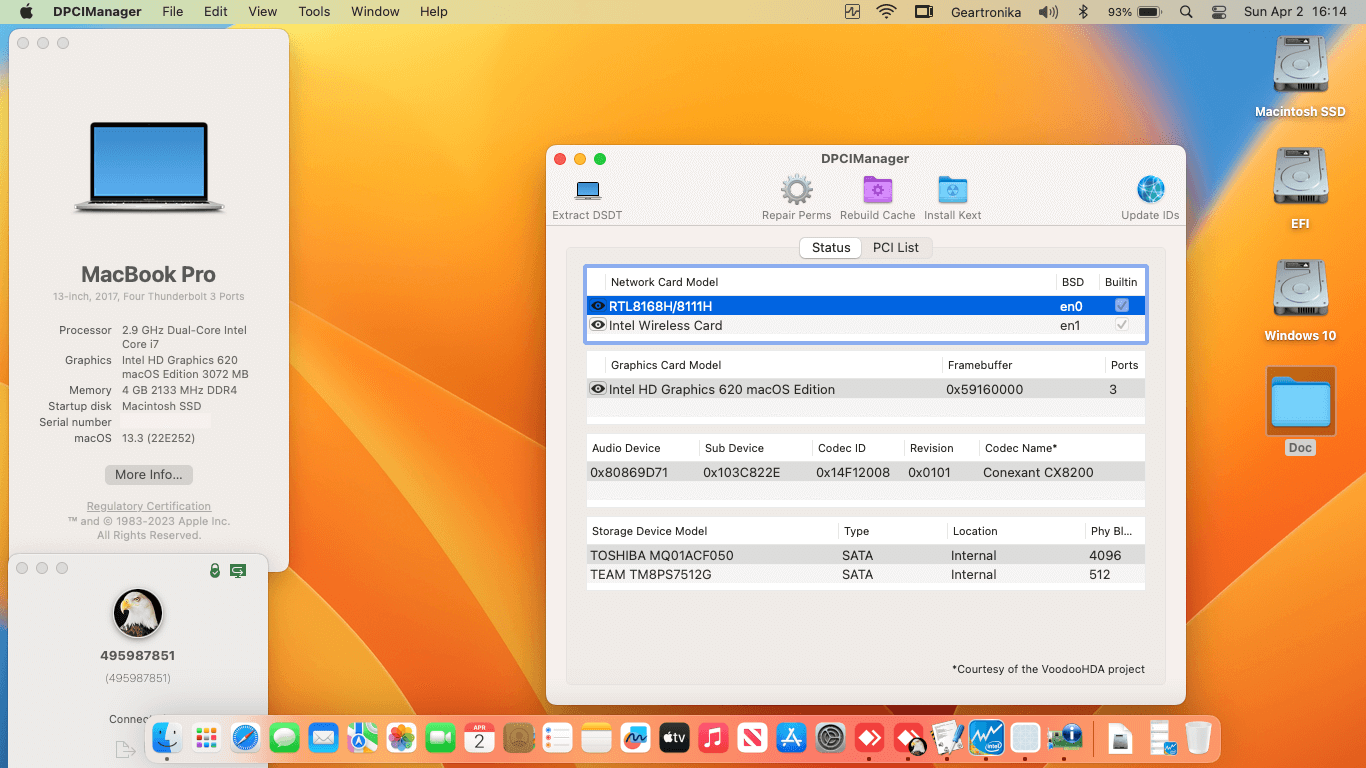Open the Window menu

376,12
